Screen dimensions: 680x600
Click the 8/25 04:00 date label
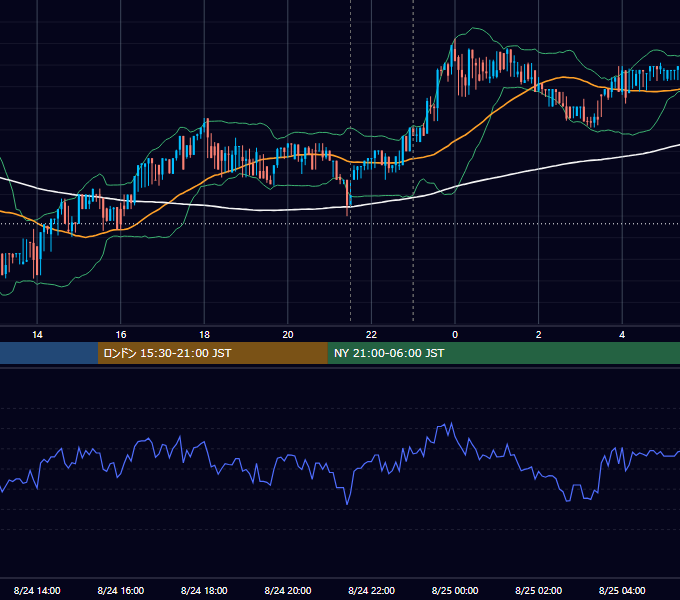click(622, 590)
